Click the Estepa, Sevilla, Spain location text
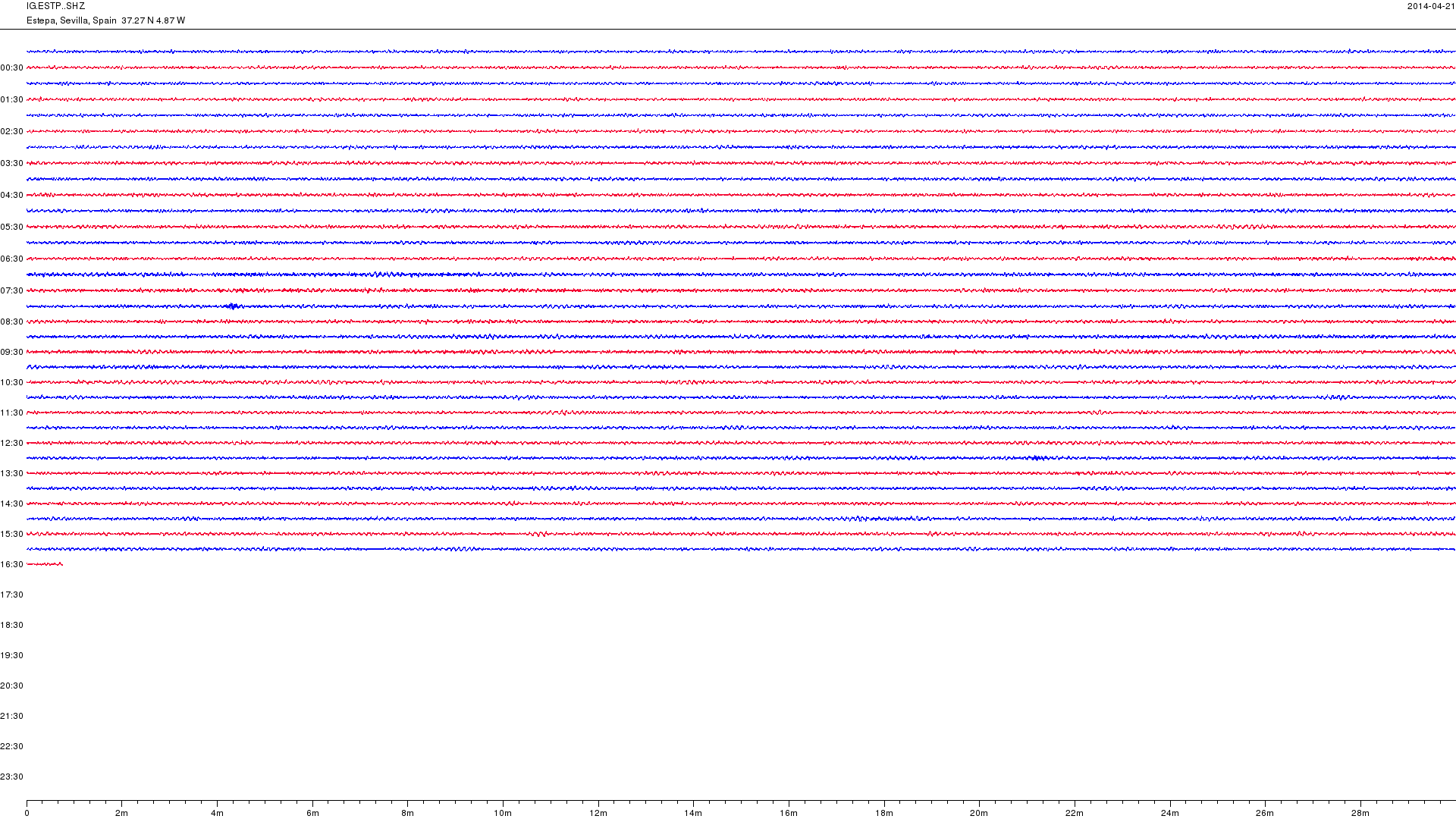Image resolution: width=1456 pixels, height=819 pixels. pyautogui.click(x=71, y=20)
